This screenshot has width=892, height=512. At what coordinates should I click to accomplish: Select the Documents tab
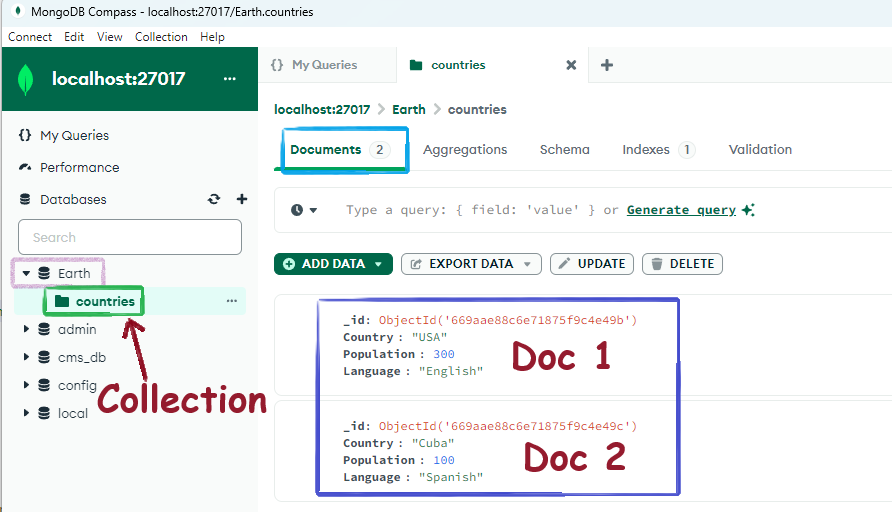tap(339, 150)
